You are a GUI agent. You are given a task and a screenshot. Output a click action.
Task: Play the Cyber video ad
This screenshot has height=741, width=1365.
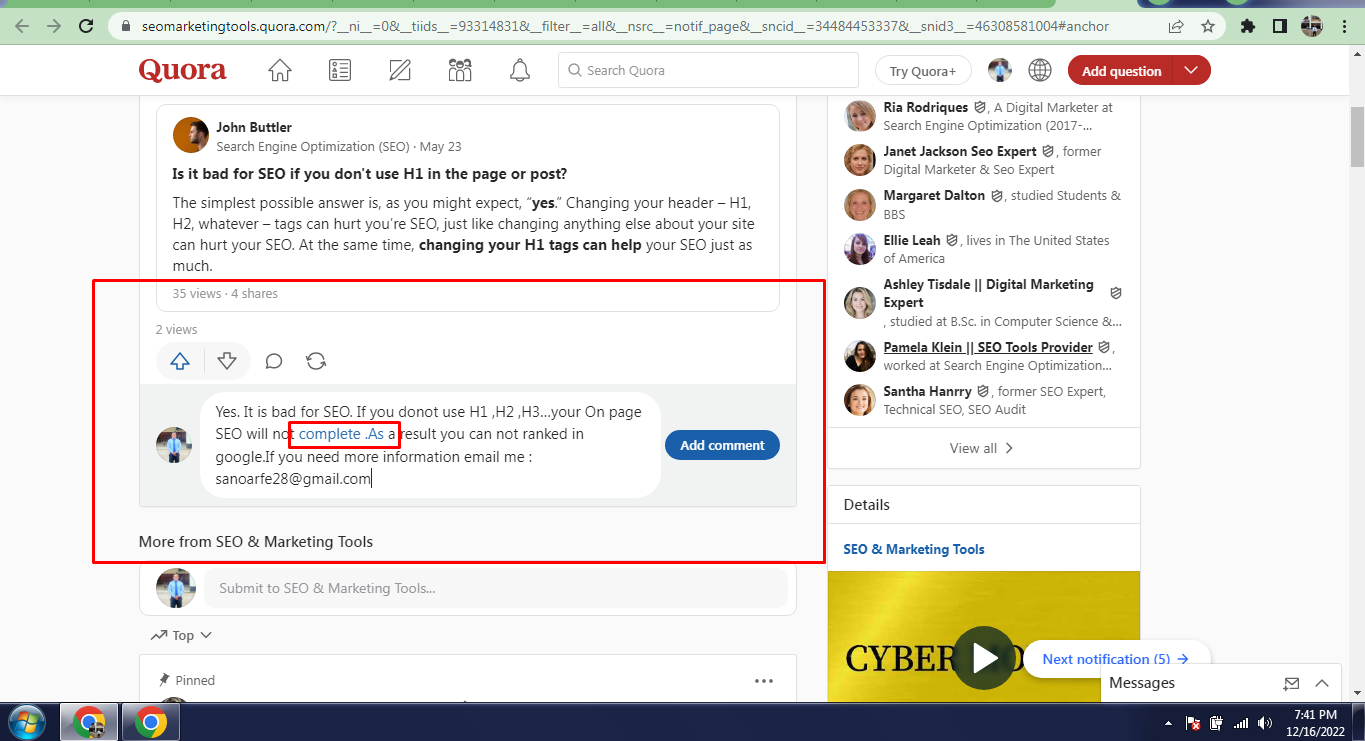[983, 659]
